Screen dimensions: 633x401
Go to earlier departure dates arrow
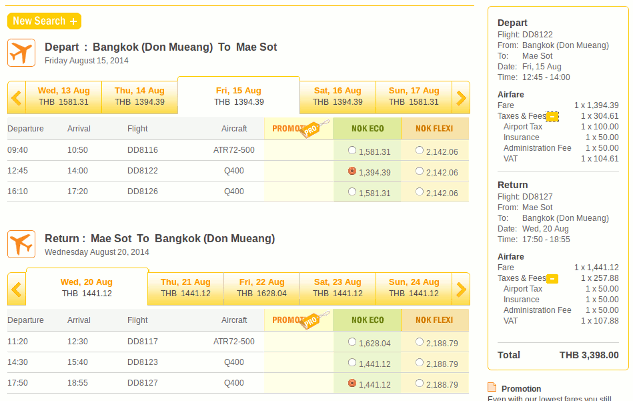click(16, 98)
